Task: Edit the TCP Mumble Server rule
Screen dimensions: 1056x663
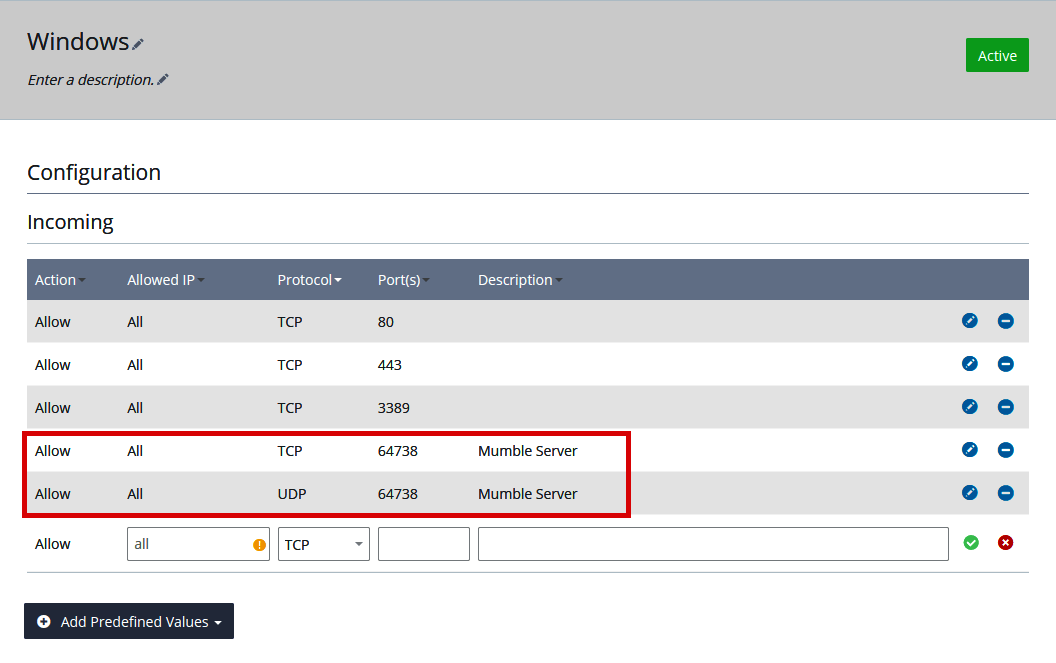Action: coord(969,450)
